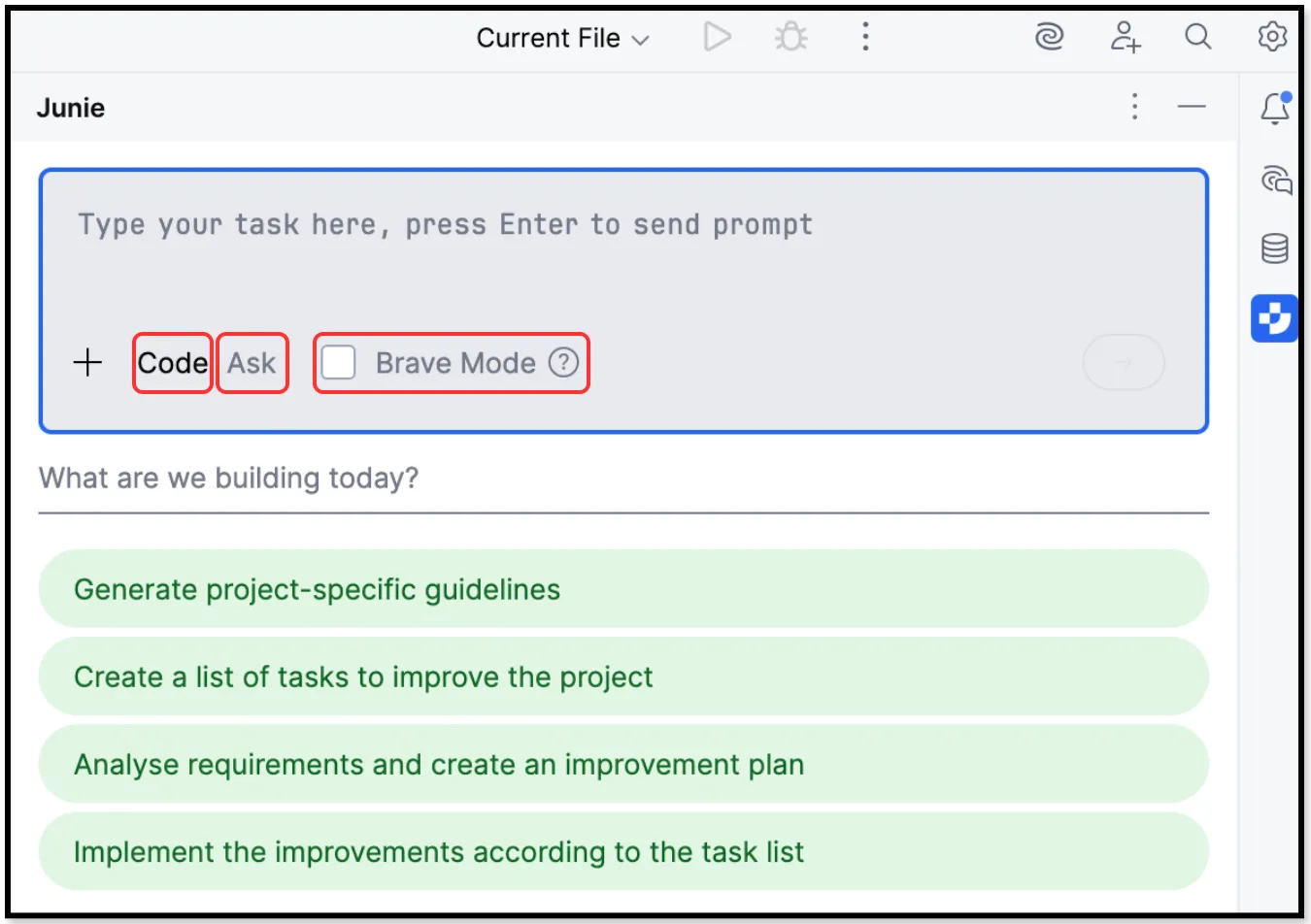Open the Current File run configuration dropdown
Image resolution: width=1311 pixels, height=924 pixels.
(x=561, y=37)
